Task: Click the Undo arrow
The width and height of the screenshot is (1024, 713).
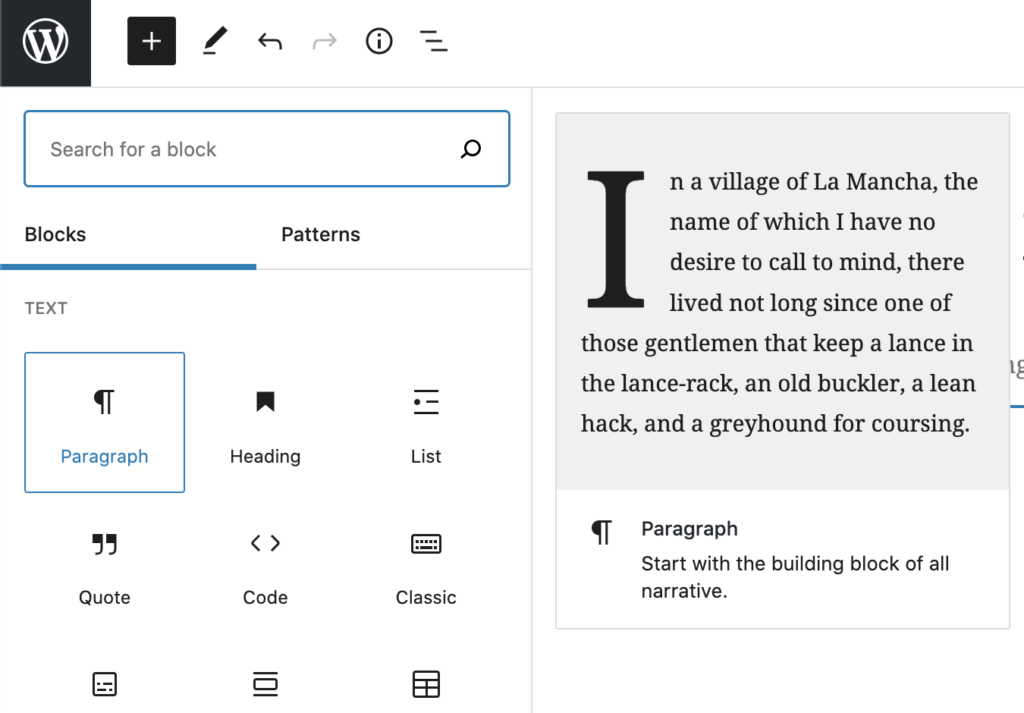Action: (269, 42)
